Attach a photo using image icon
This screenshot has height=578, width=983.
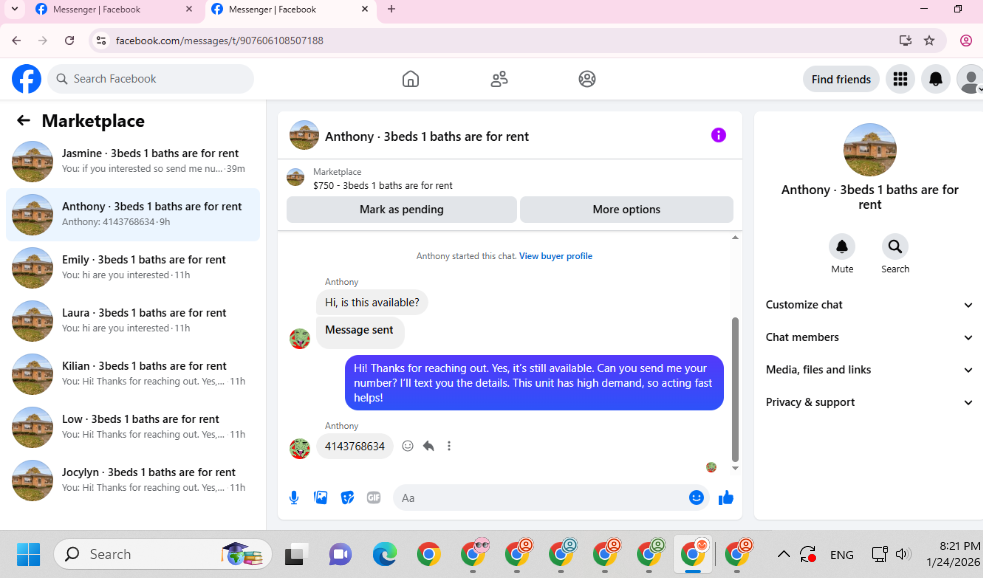point(320,498)
